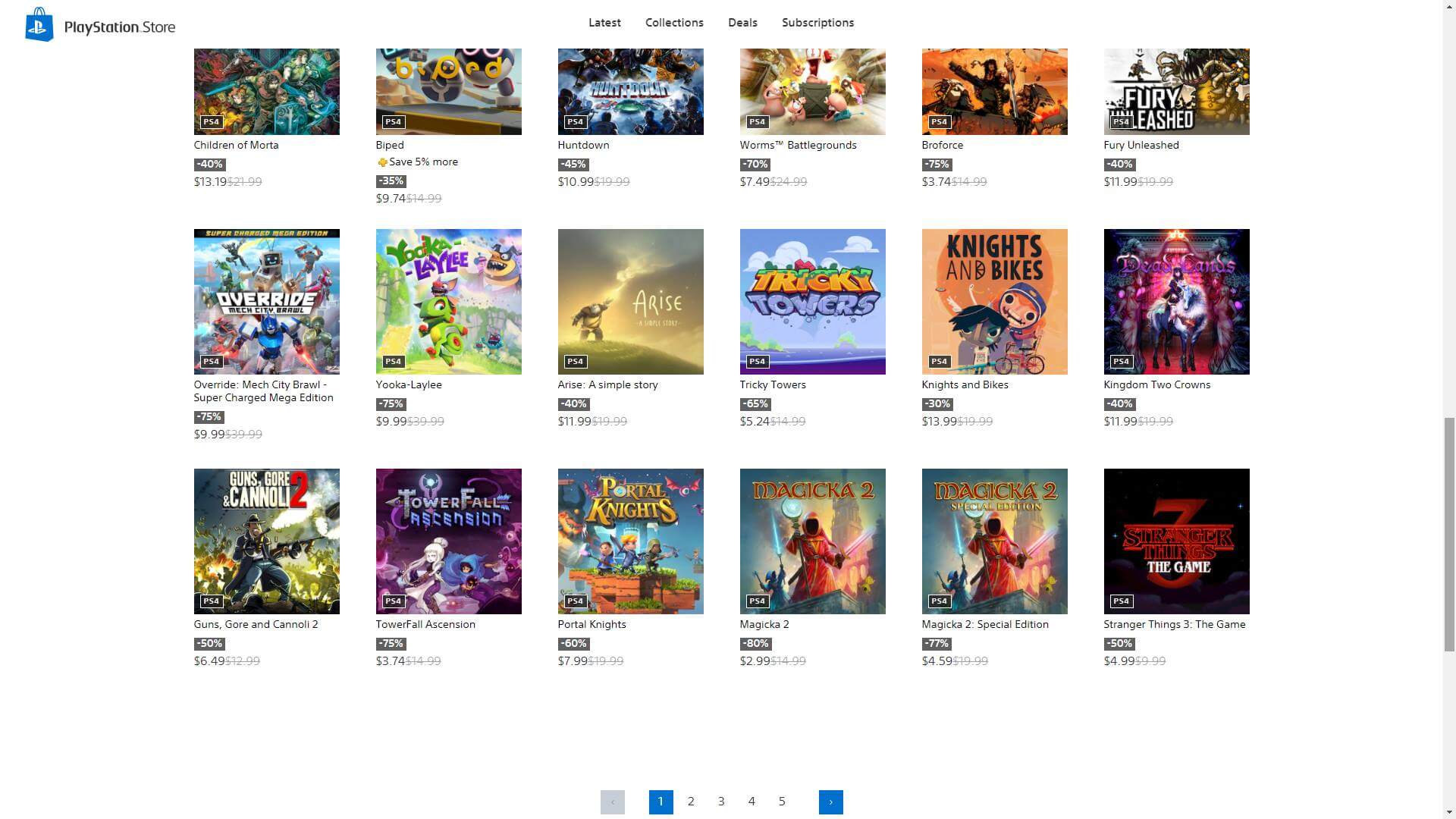Click the PS4 badge on Stranger Things 3
The width and height of the screenshot is (1456, 819).
tap(1121, 601)
